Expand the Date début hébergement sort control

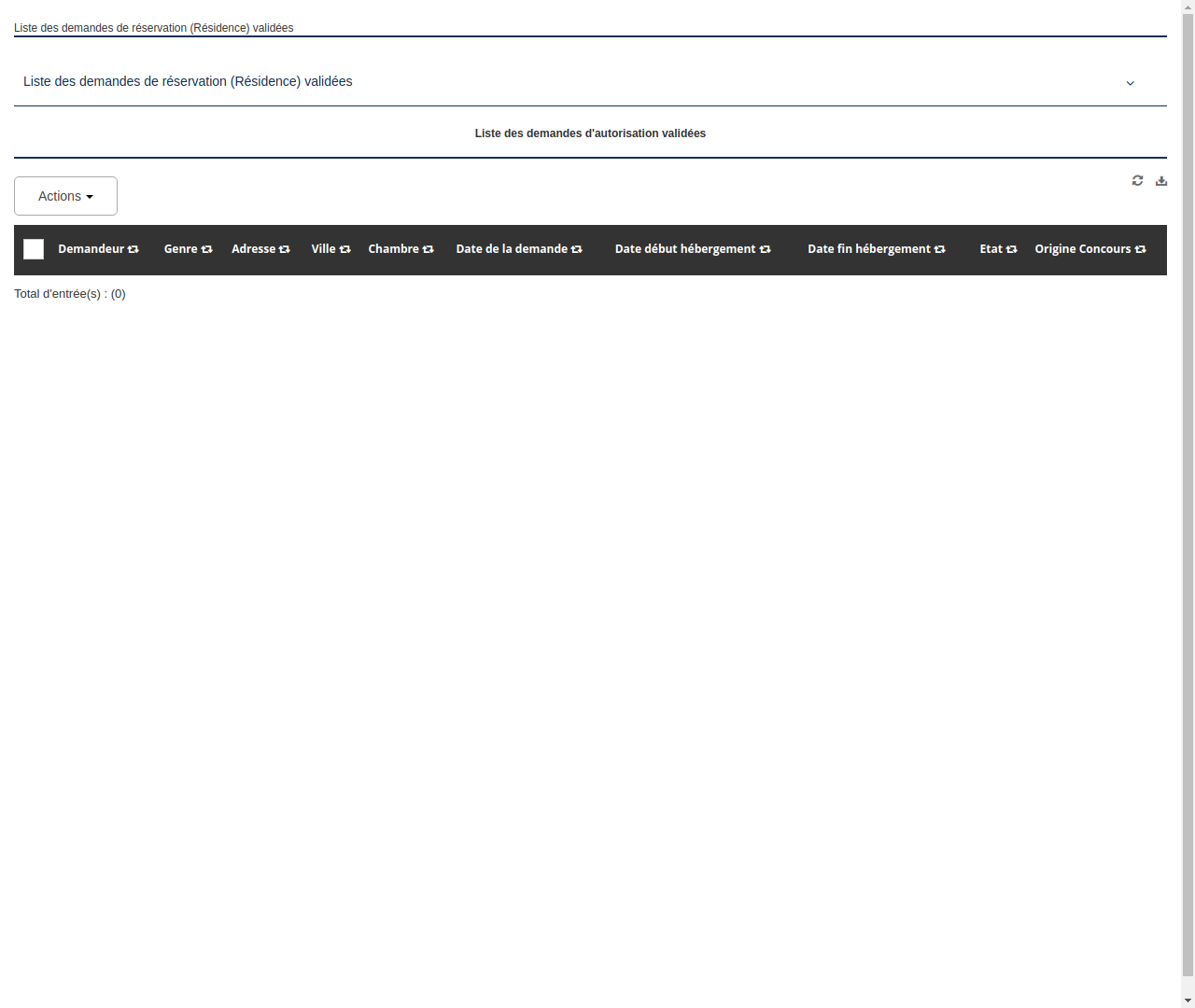(x=765, y=249)
